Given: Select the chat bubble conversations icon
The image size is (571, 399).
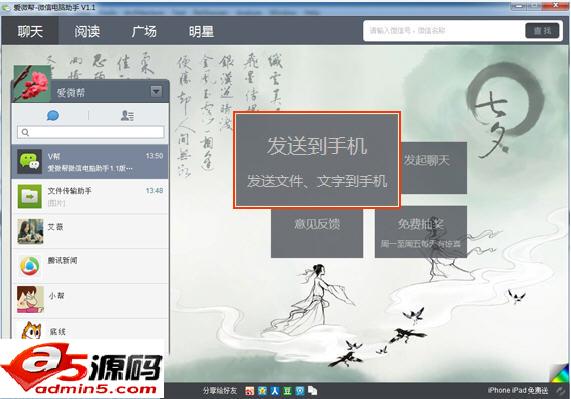Looking at the screenshot, I should click(53, 116).
